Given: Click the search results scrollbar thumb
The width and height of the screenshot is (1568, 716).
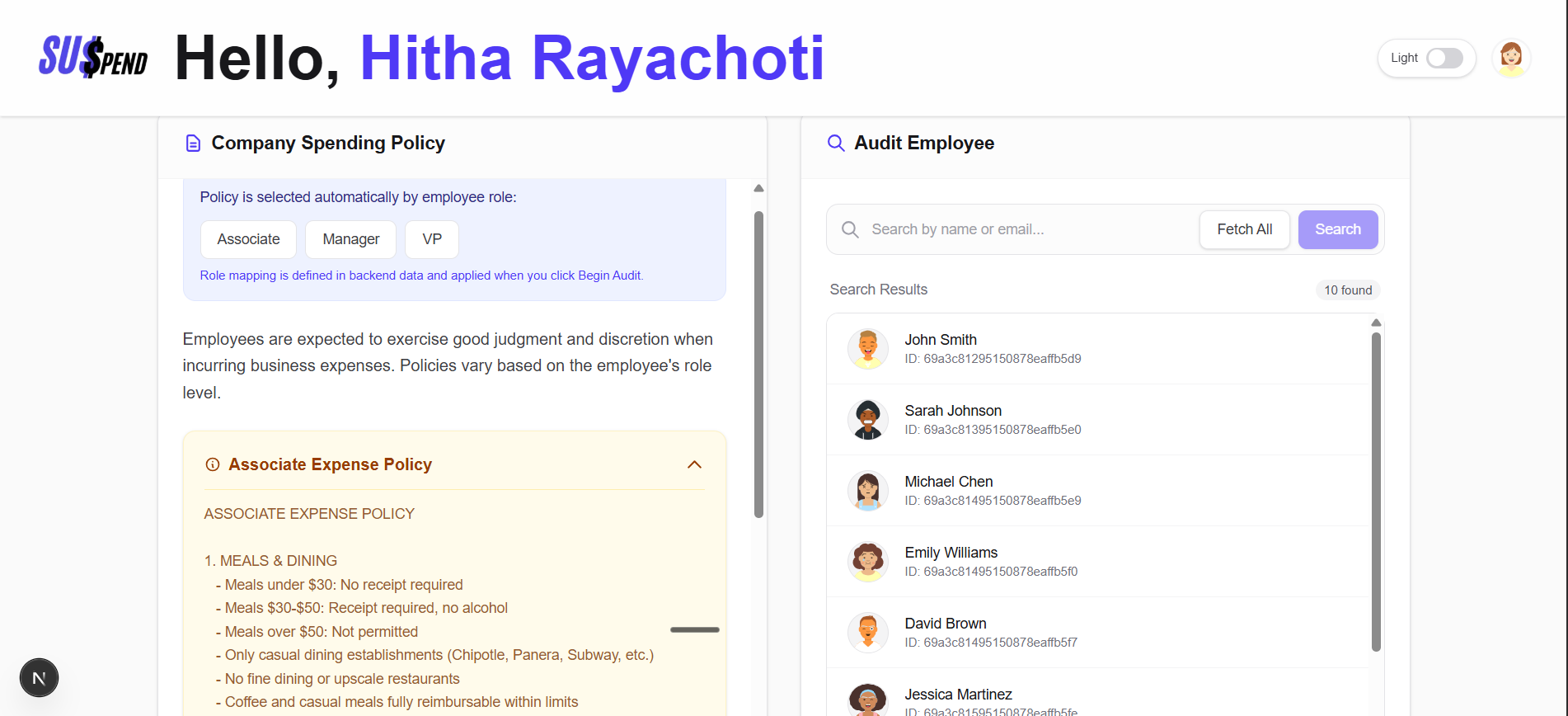Looking at the screenshot, I should pyautogui.click(x=1376, y=492).
